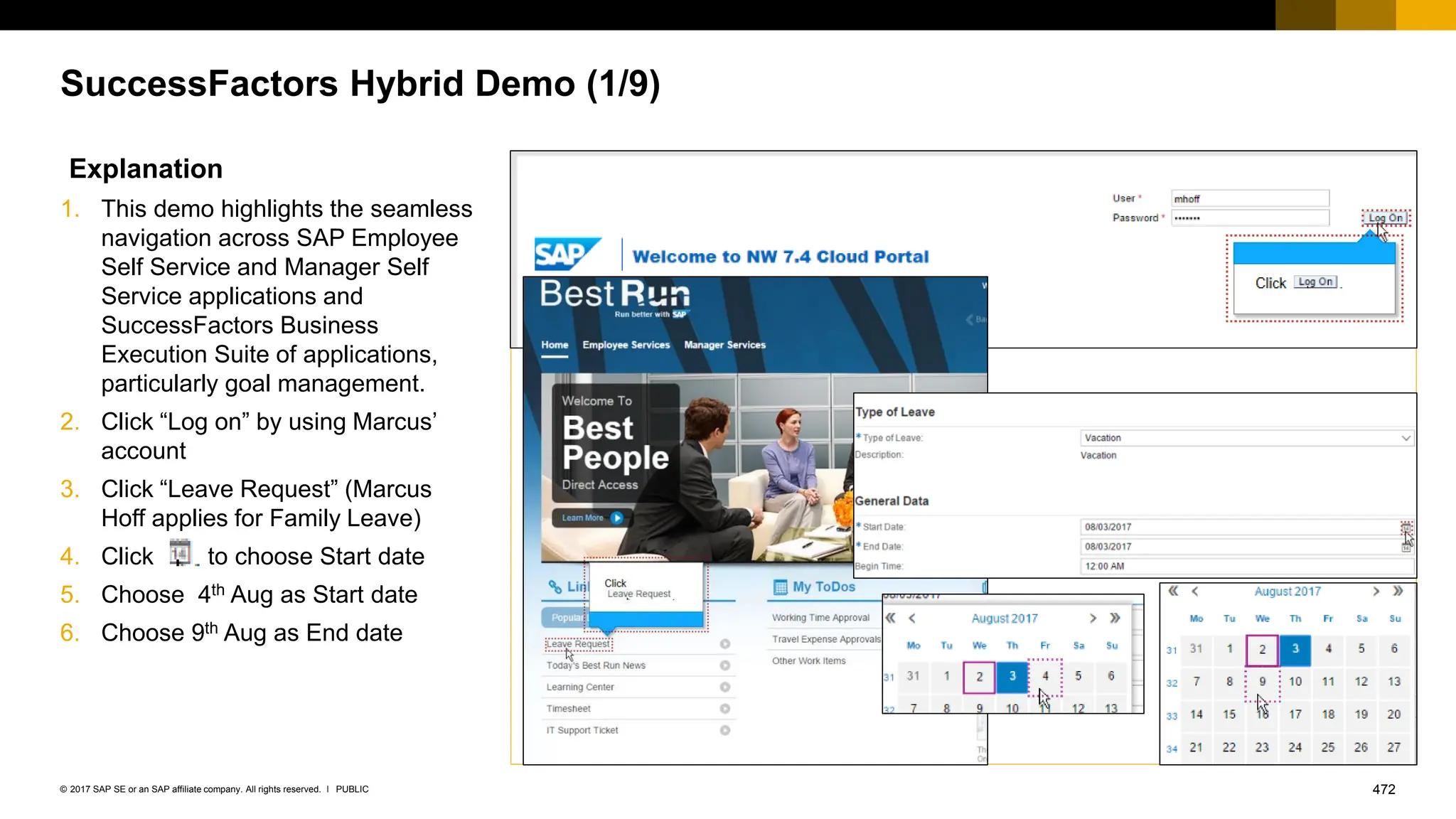Open the Learning Center link
Image resolution: width=1456 pixels, height=819 pixels.
click(580, 687)
